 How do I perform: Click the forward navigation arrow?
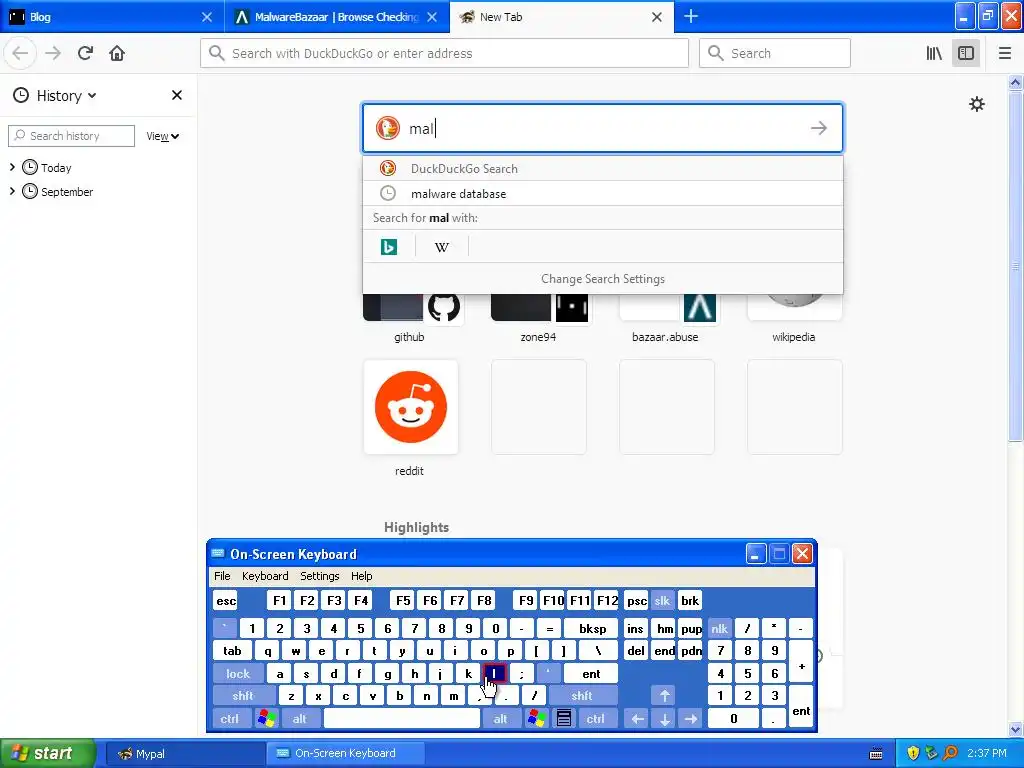(x=53, y=53)
